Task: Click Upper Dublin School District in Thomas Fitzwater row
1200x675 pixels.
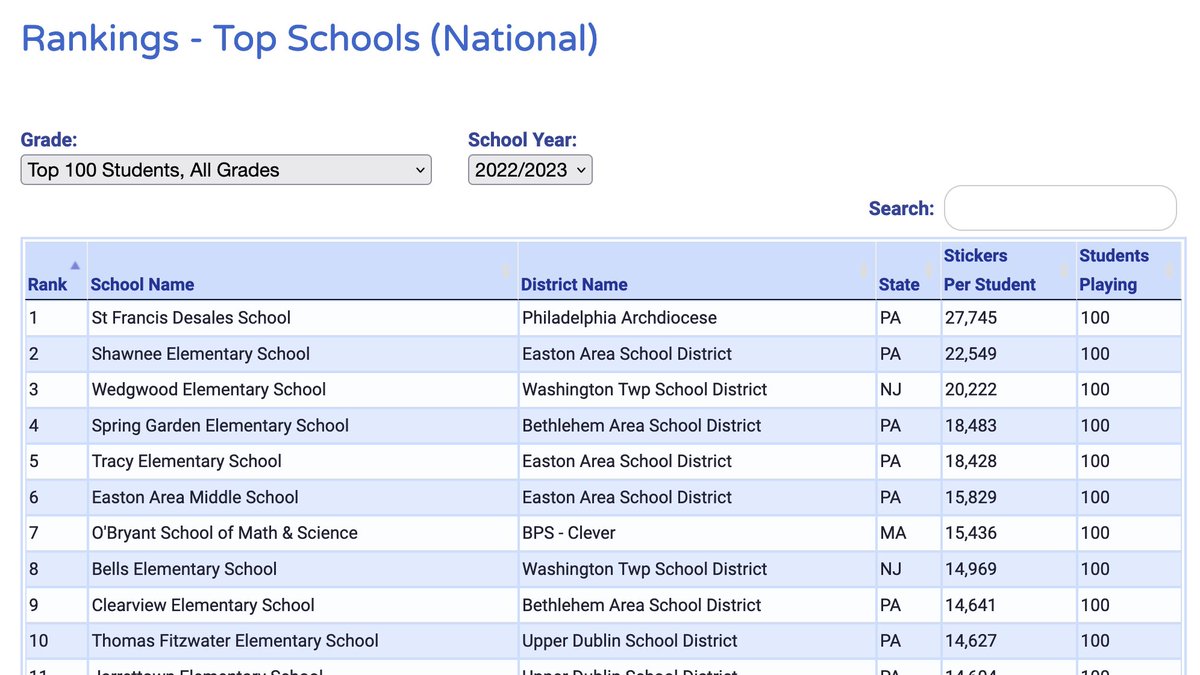Action: [x=697, y=641]
